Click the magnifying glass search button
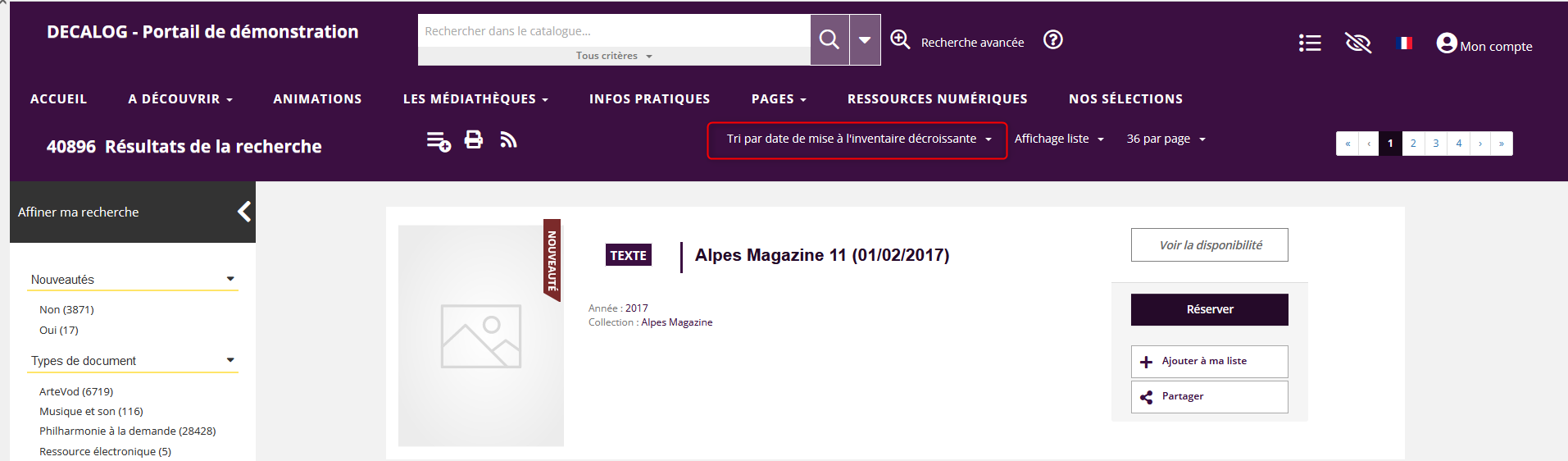The image size is (1568, 461). coord(829,39)
